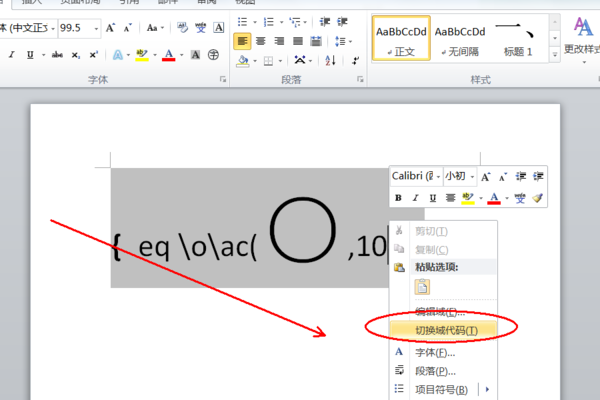Expand ribbon font color dropdown arrow
600x400 pixels.
(x=181, y=55)
